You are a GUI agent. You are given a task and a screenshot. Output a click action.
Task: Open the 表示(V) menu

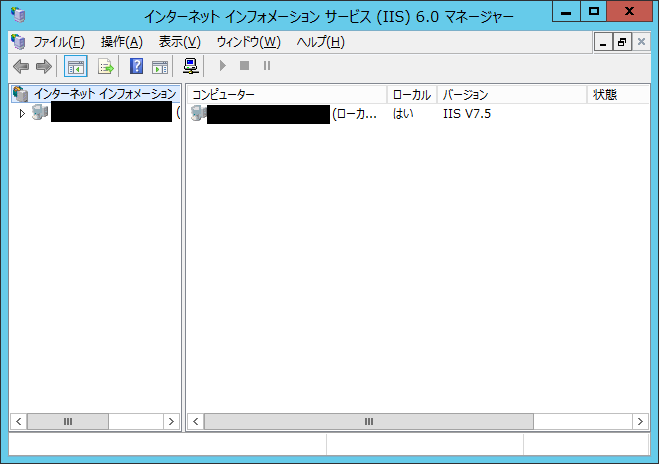(x=179, y=42)
